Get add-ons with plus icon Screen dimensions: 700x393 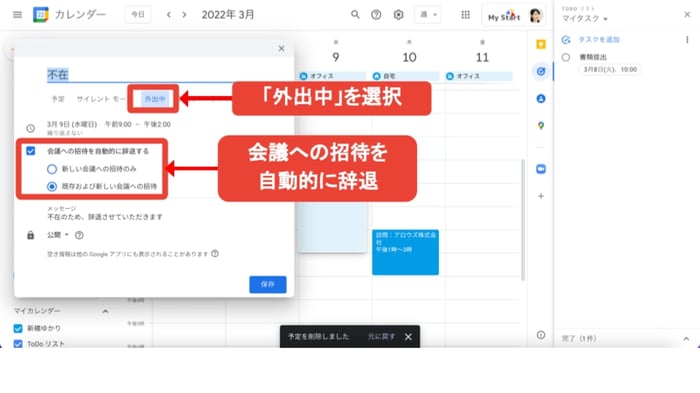pos(541,196)
